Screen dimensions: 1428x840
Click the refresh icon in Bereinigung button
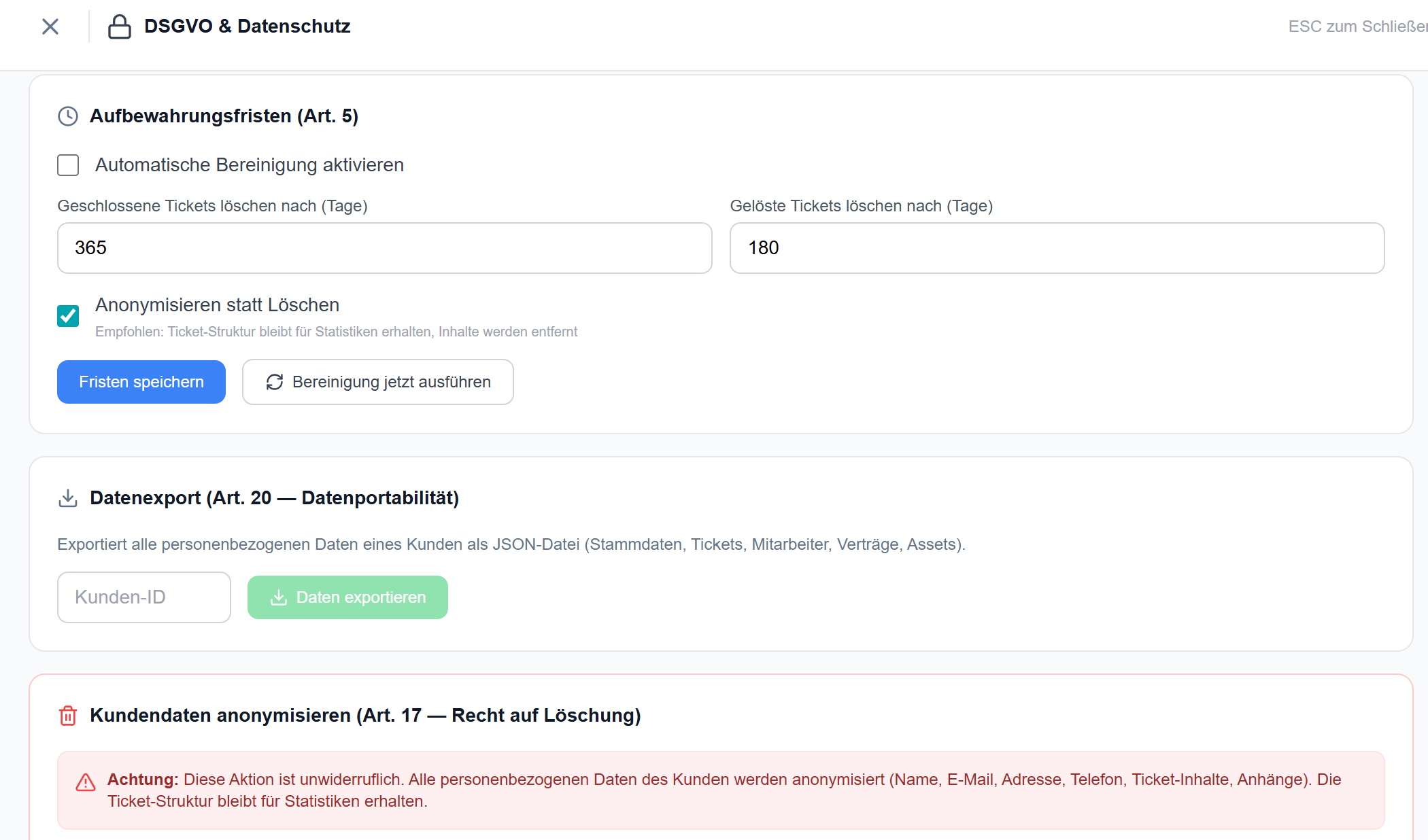tap(275, 382)
